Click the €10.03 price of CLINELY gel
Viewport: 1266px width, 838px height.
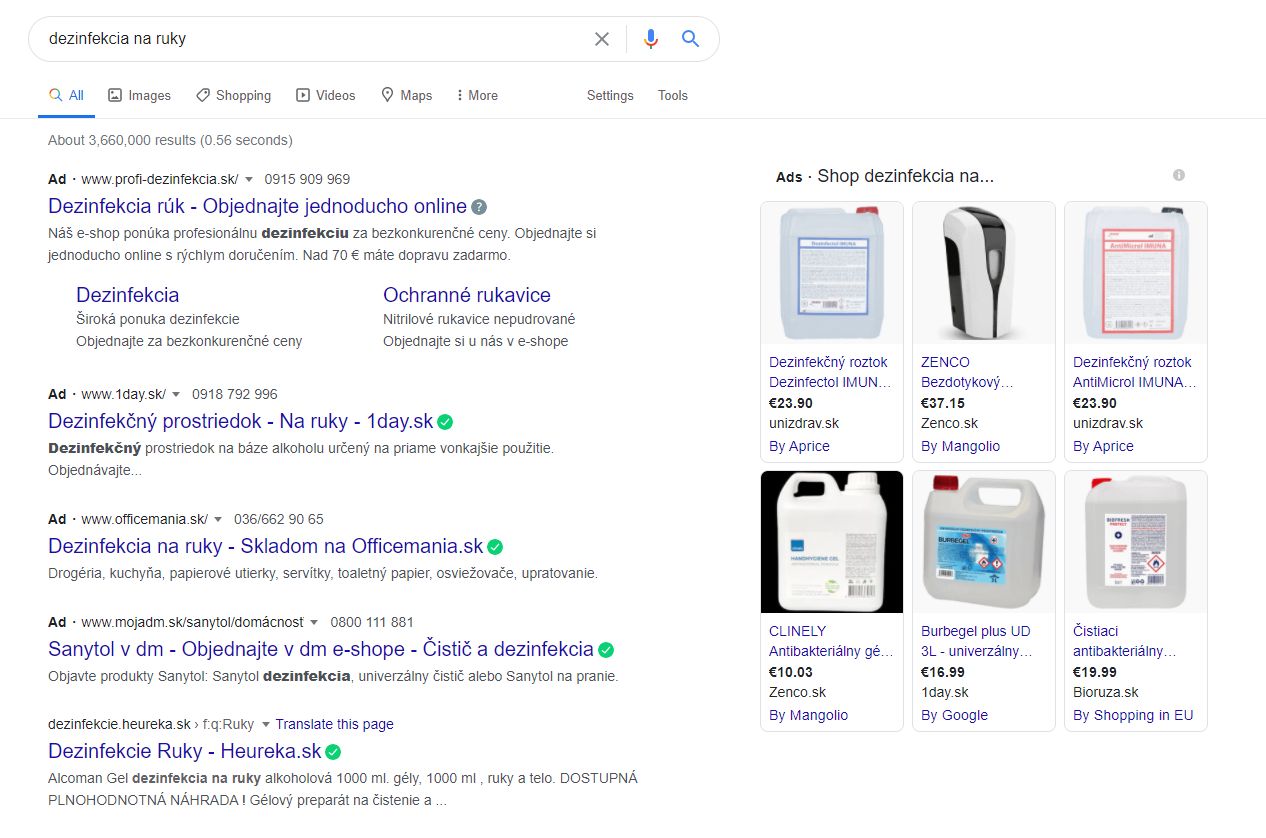point(791,672)
